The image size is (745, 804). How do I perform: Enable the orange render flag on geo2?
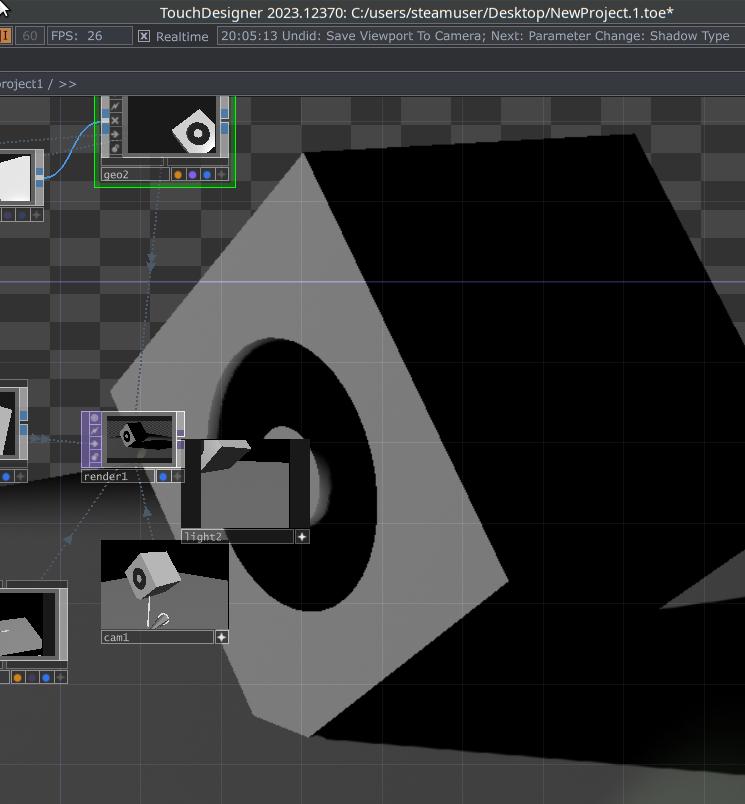pos(178,175)
